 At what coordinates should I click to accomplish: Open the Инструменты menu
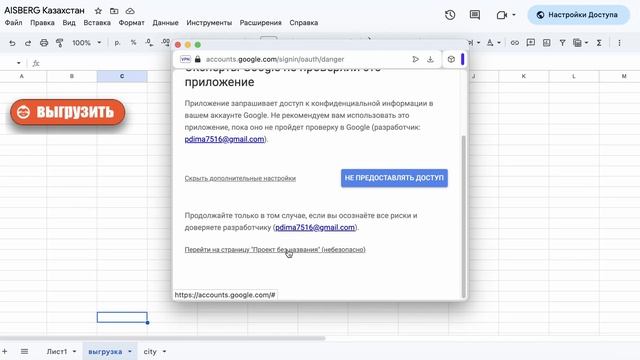point(209,23)
